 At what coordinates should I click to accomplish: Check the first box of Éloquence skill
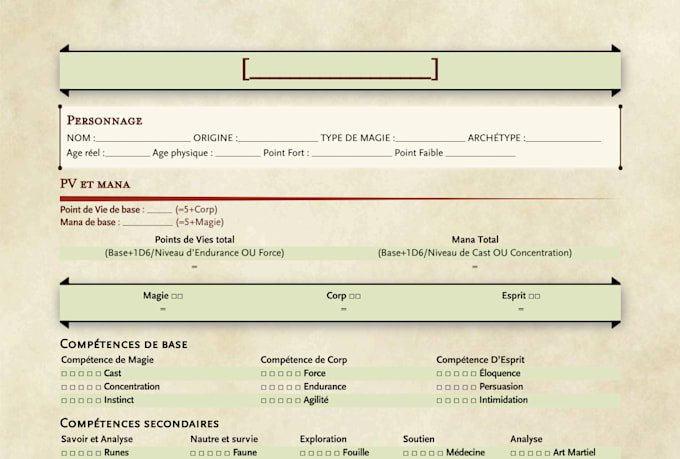coord(440,374)
